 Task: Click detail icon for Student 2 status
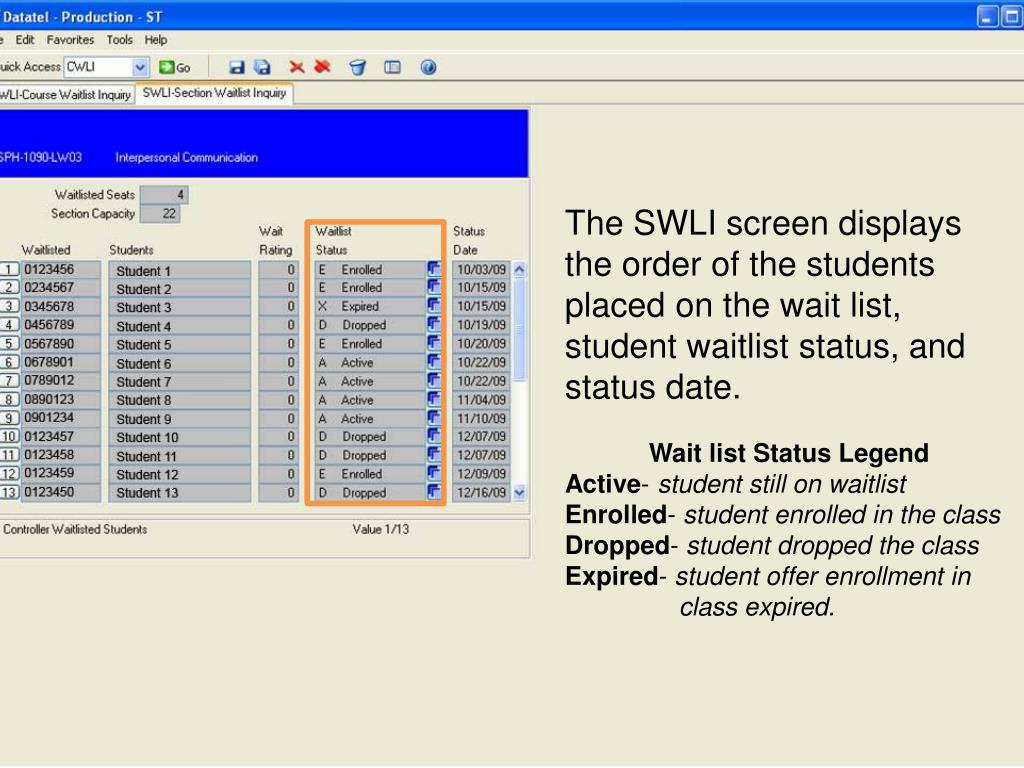[434, 287]
